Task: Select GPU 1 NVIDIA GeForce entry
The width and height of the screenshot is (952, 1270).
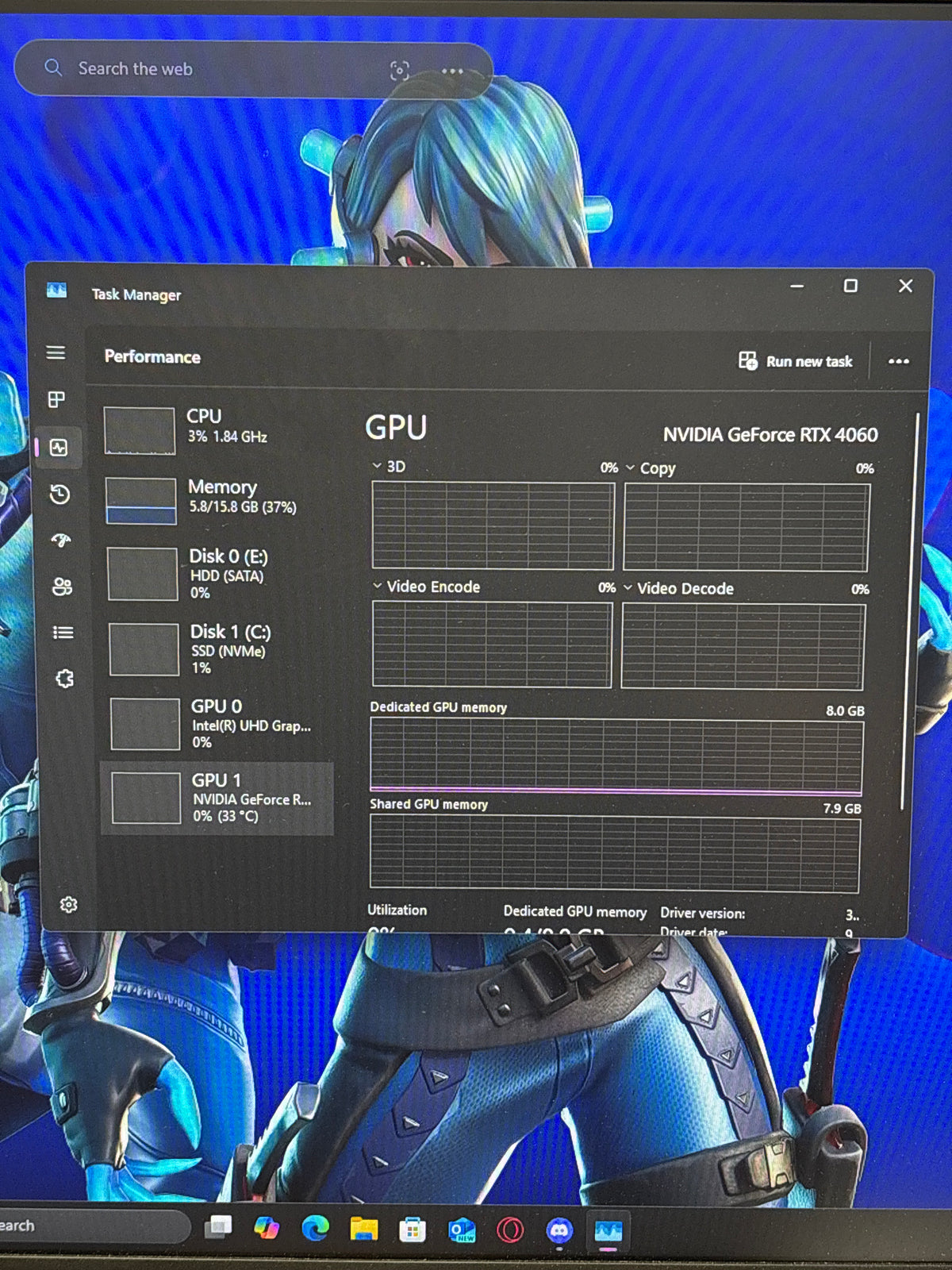Action: point(217,799)
